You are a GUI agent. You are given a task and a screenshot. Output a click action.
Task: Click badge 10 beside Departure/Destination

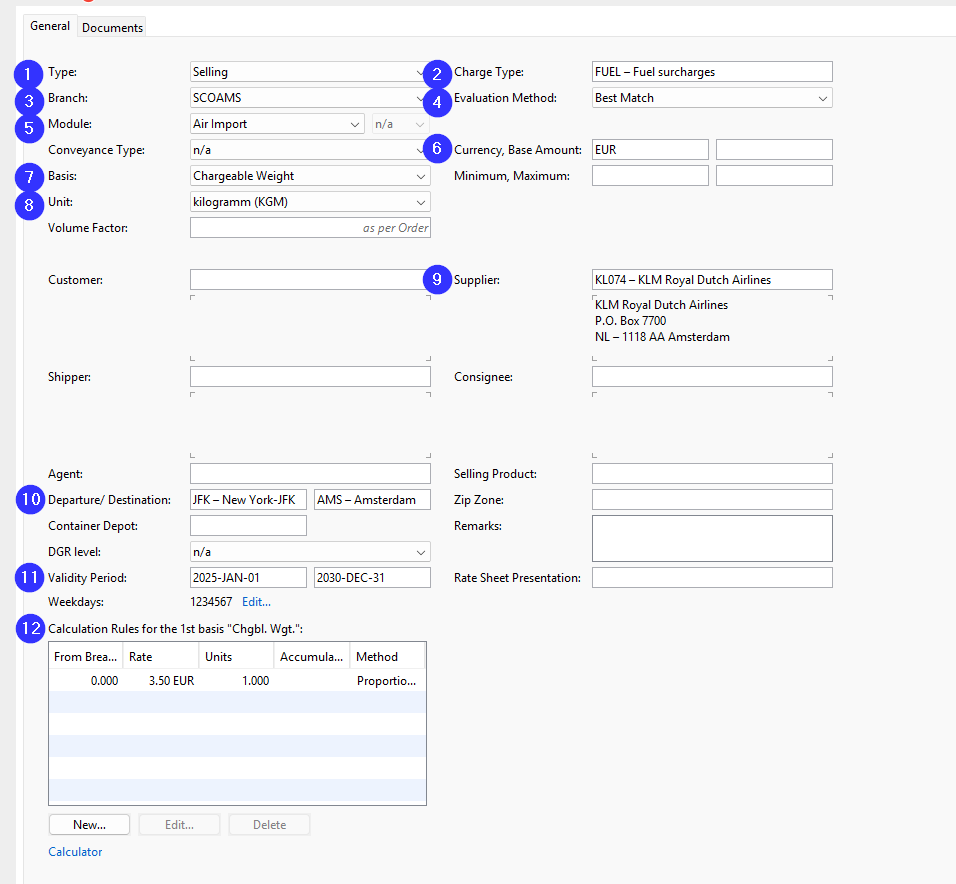[29, 500]
